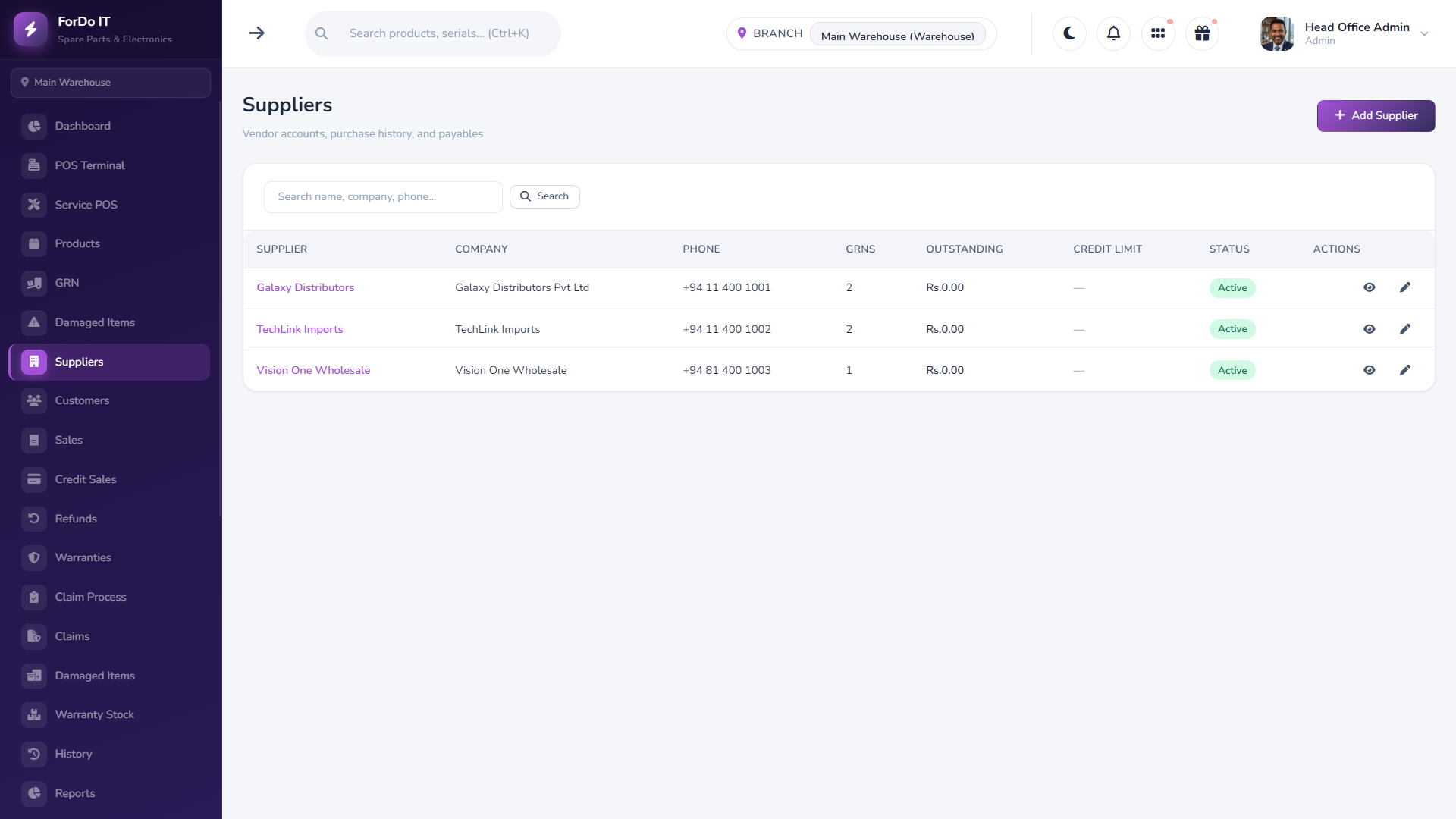Click the Sales receipt icon

[34, 440]
